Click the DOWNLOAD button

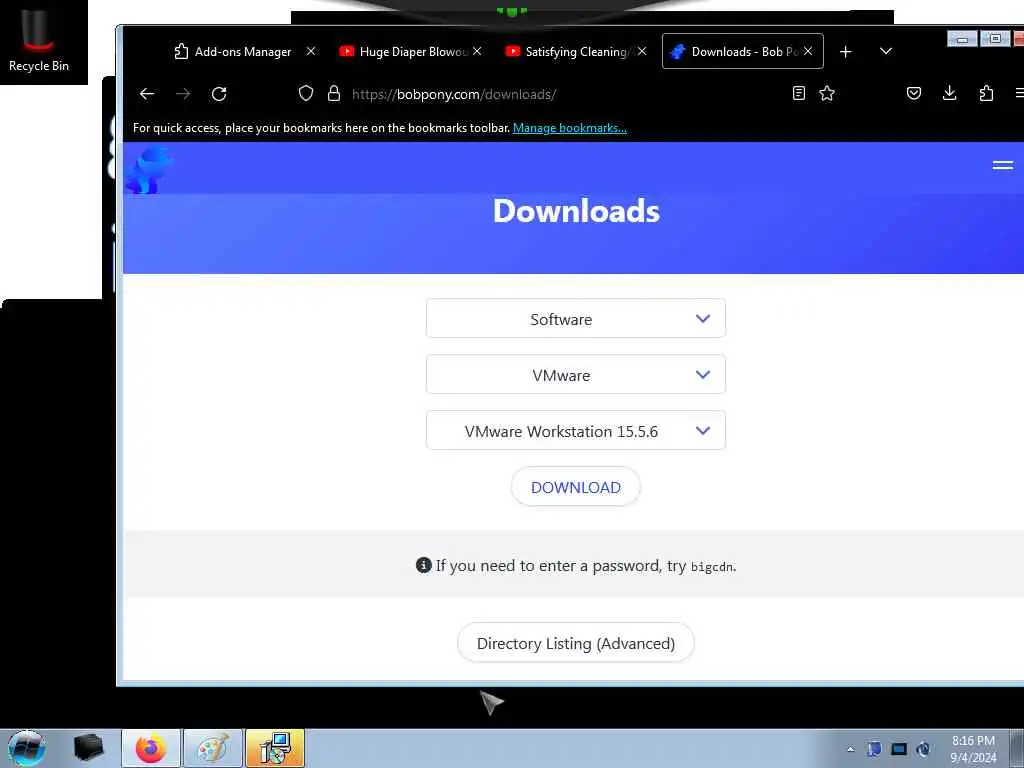(575, 487)
